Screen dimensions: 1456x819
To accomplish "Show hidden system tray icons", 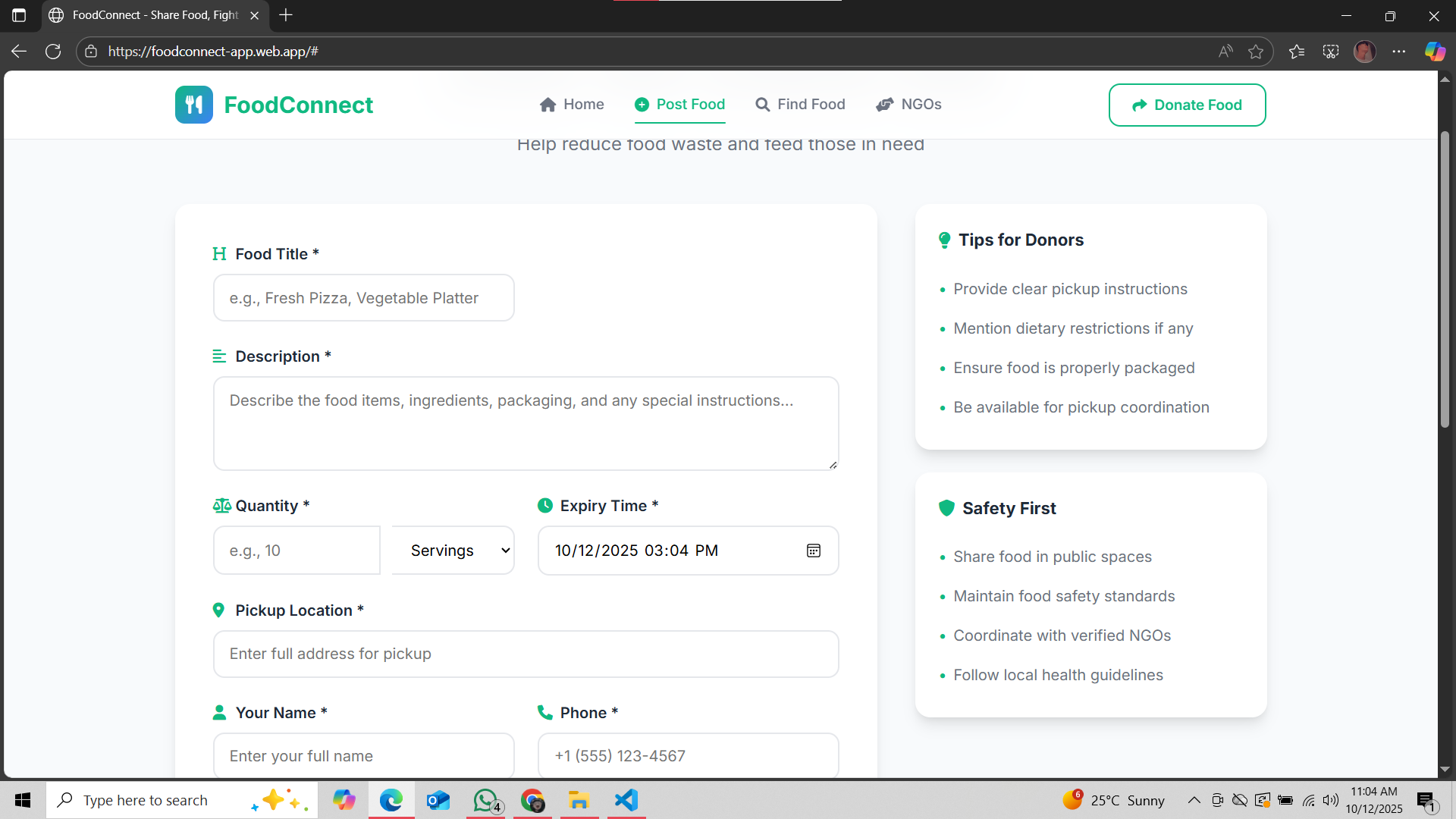I will click(1194, 800).
